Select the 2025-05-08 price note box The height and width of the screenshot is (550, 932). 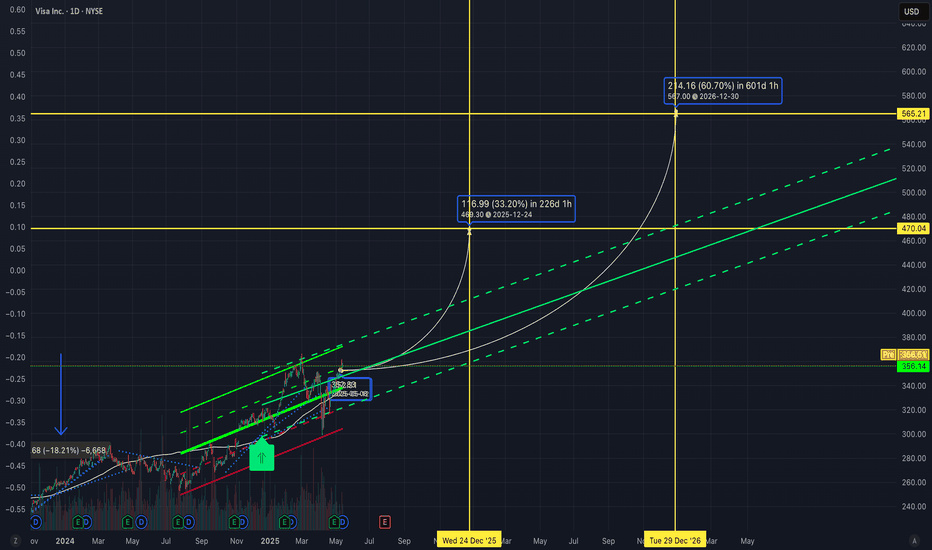click(350, 389)
